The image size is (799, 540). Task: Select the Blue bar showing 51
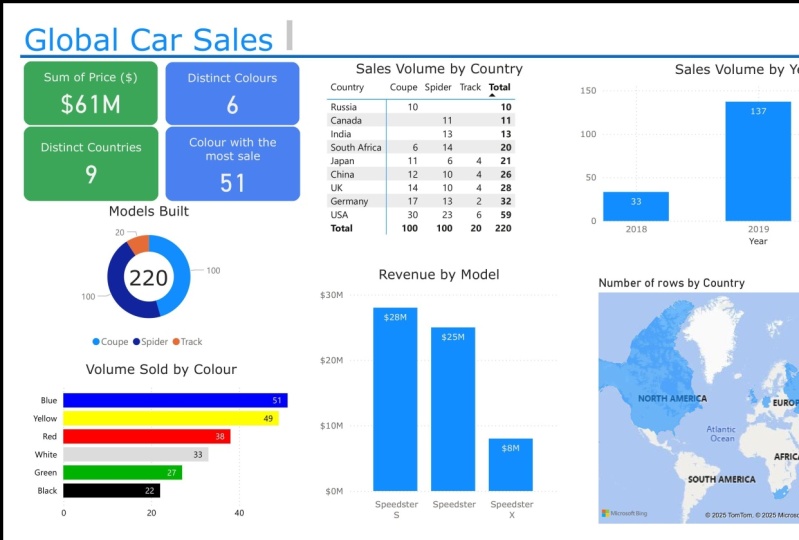175,400
